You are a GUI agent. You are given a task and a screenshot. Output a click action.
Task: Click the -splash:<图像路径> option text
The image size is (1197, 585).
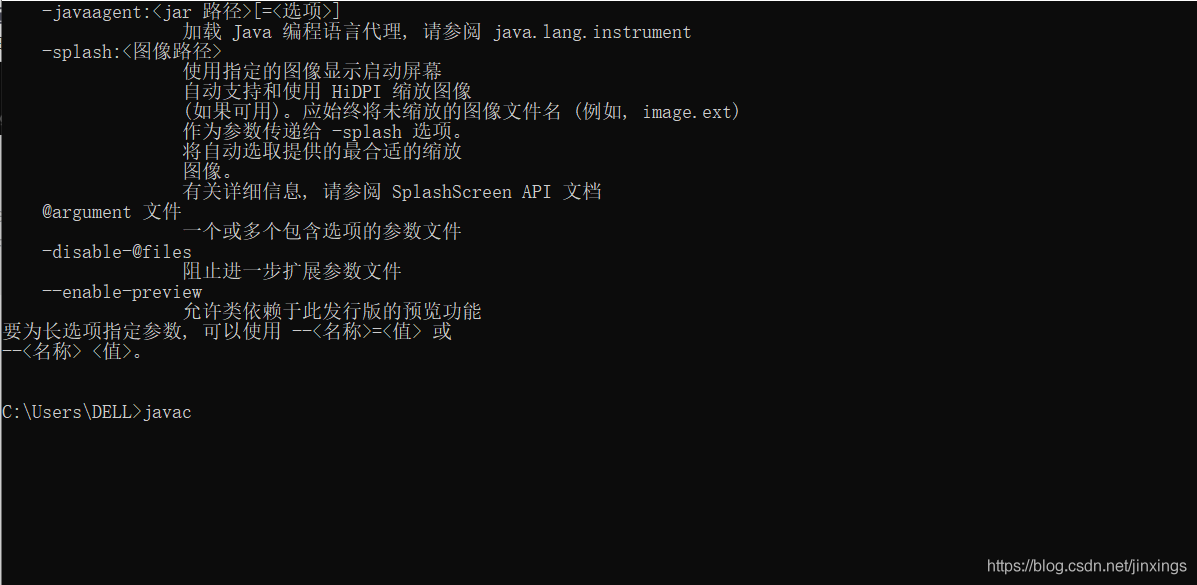coord(132,52)
